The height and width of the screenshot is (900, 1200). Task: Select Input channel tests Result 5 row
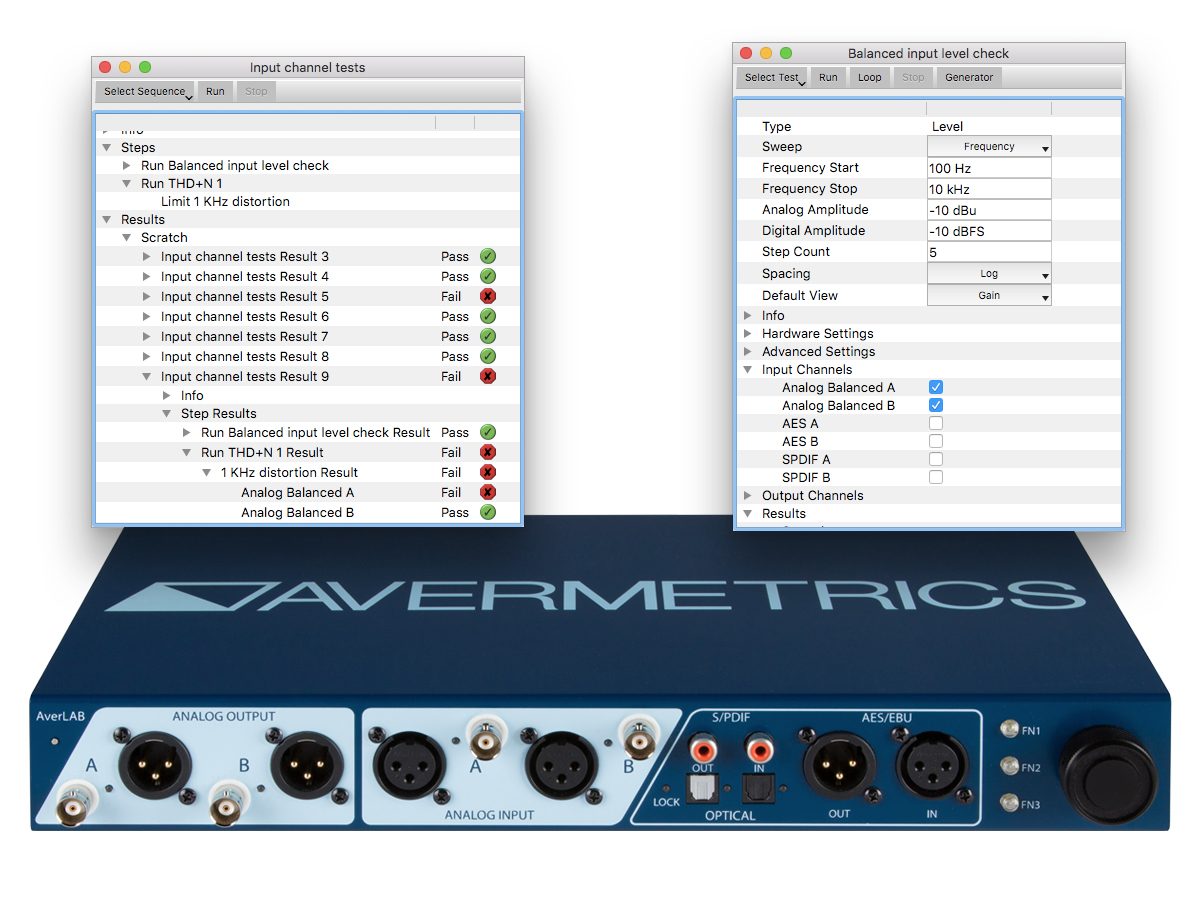pyautogui.click(x=308, y=296)
